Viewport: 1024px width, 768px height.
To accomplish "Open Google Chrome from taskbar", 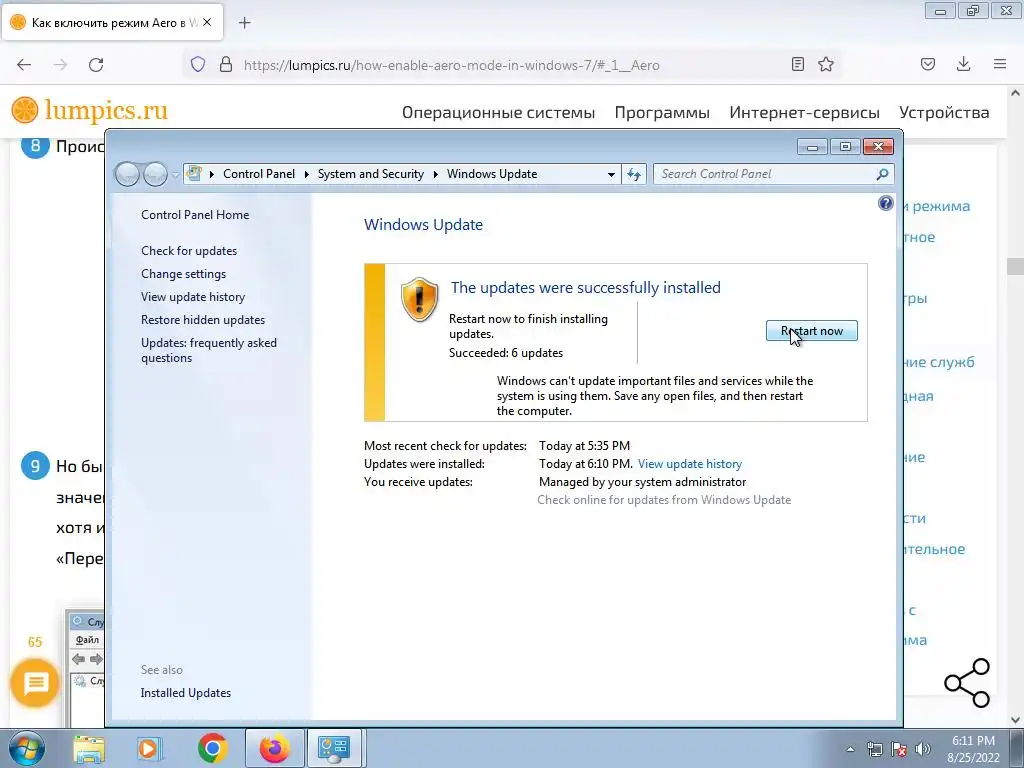I will tap(212, 748).
